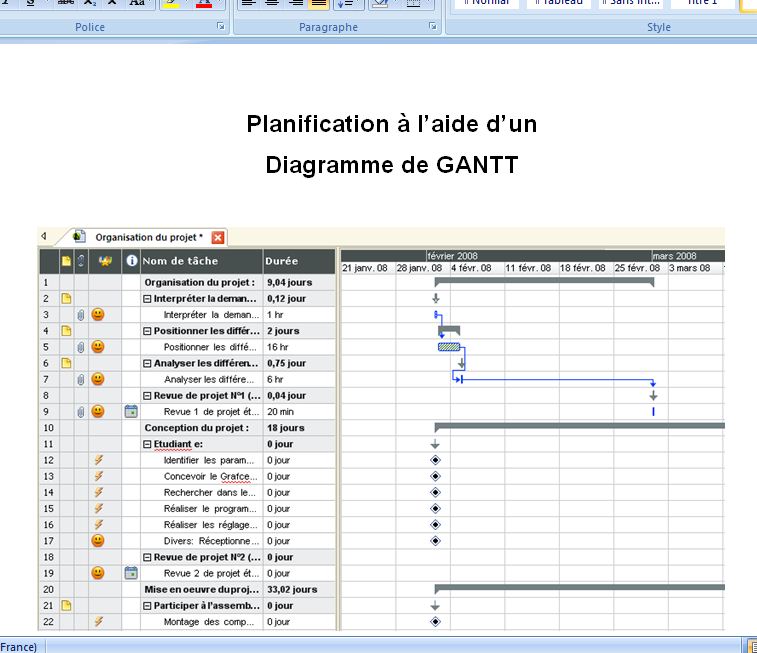Apply the Sans int... style
This screenshot has height=653, width=757.
click(x=631, y=4)
